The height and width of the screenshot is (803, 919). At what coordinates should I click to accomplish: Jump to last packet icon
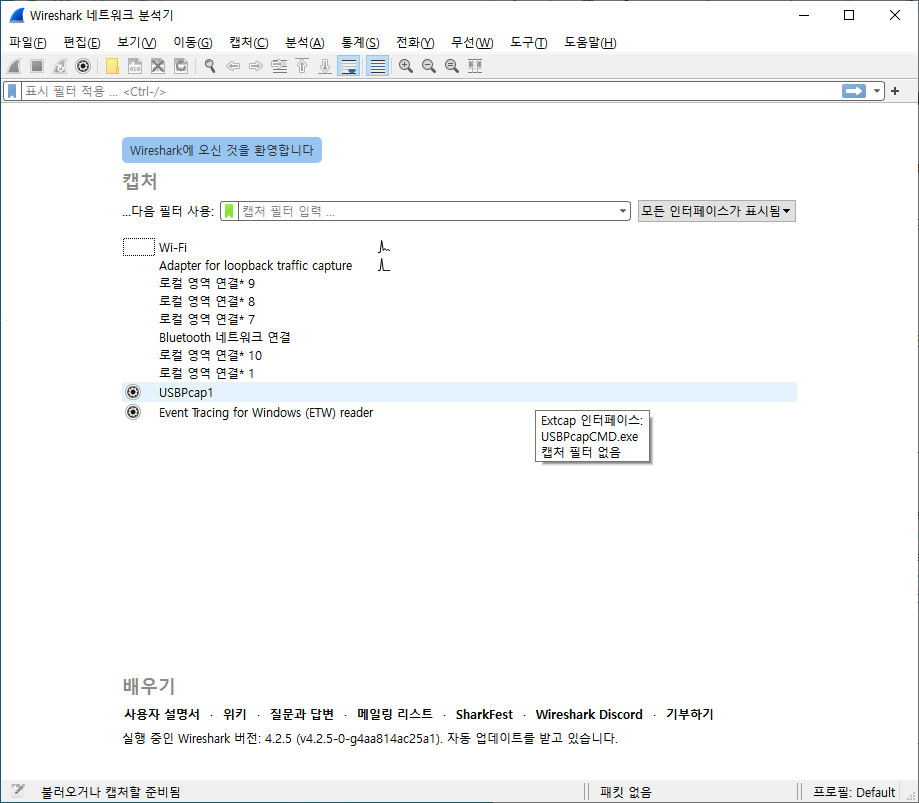325,66
